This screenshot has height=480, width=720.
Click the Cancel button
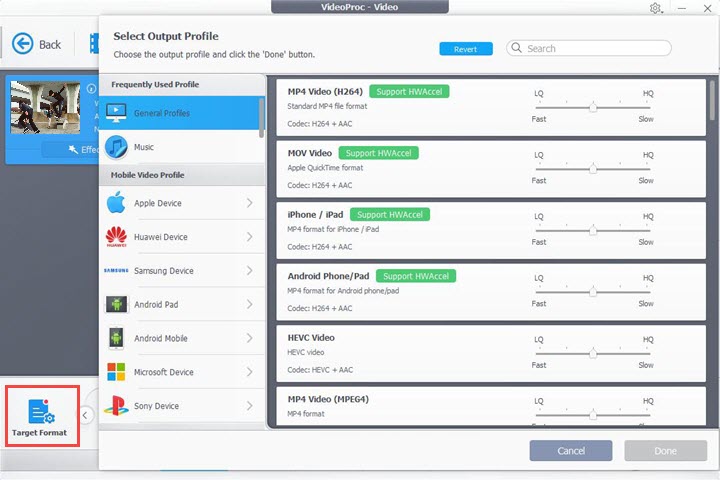pyautogui.click(x=571, y=451)
